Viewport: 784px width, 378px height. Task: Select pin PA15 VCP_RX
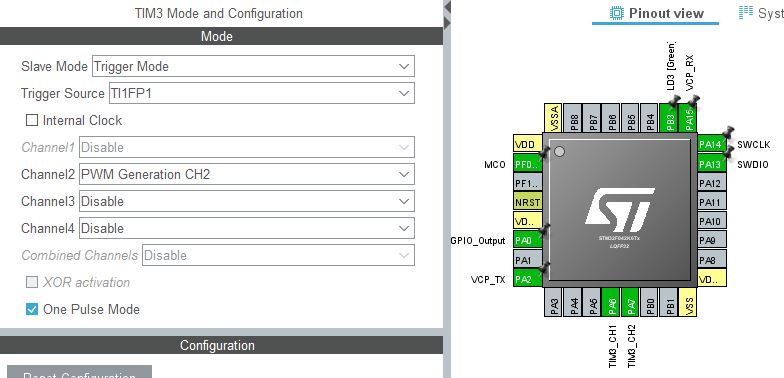[688, 118]
